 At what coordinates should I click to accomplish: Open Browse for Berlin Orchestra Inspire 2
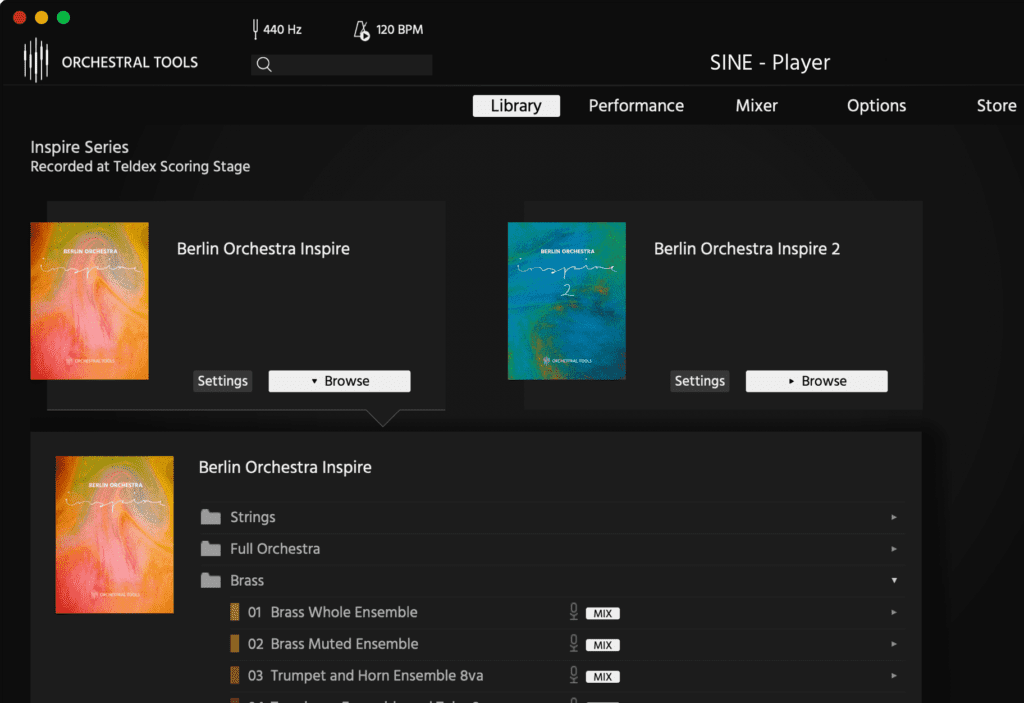tap(816, 381)
